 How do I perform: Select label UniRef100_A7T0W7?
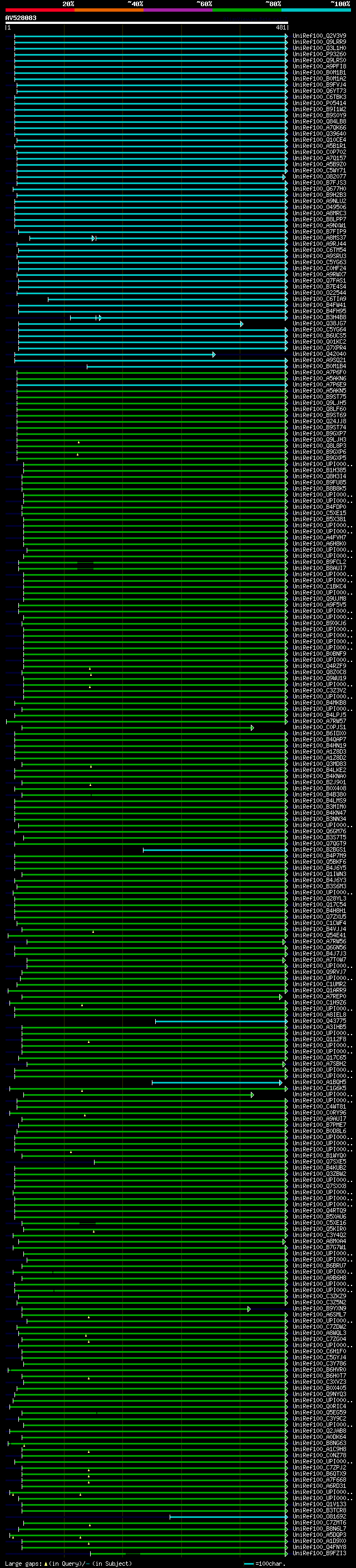319,960
